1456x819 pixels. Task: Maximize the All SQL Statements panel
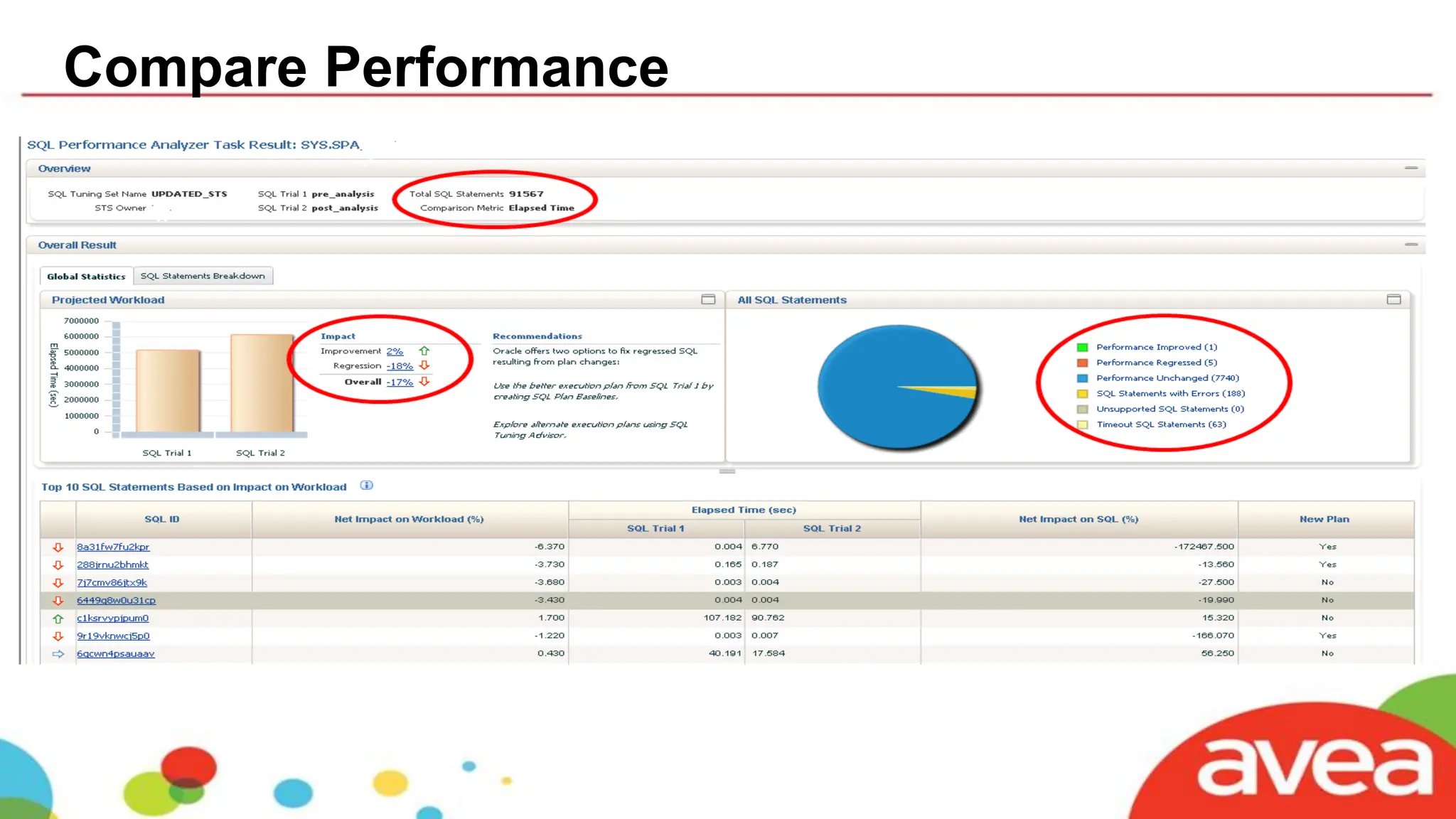(1393, 299)
